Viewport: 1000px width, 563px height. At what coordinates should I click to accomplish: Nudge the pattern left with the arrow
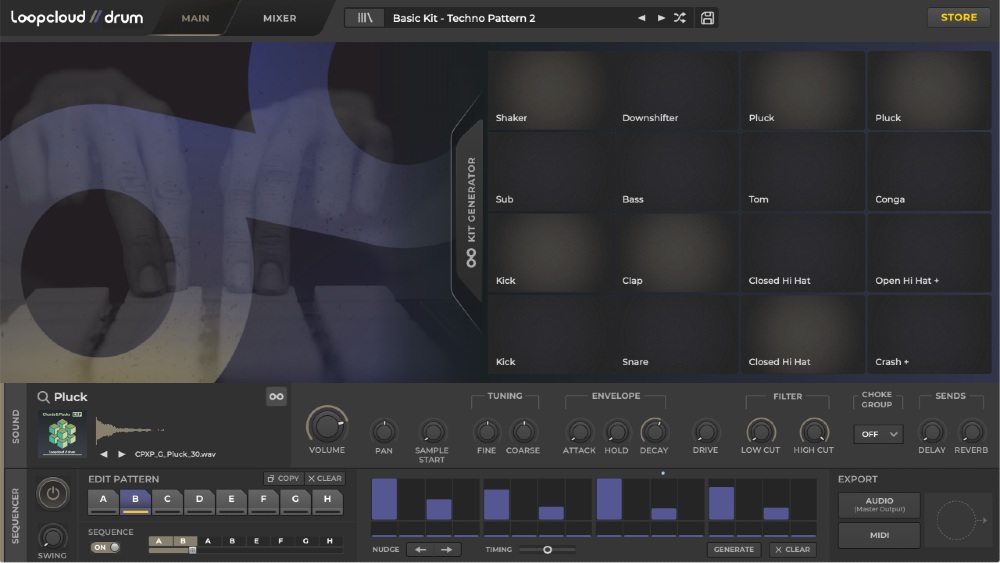tap(421, 549)
